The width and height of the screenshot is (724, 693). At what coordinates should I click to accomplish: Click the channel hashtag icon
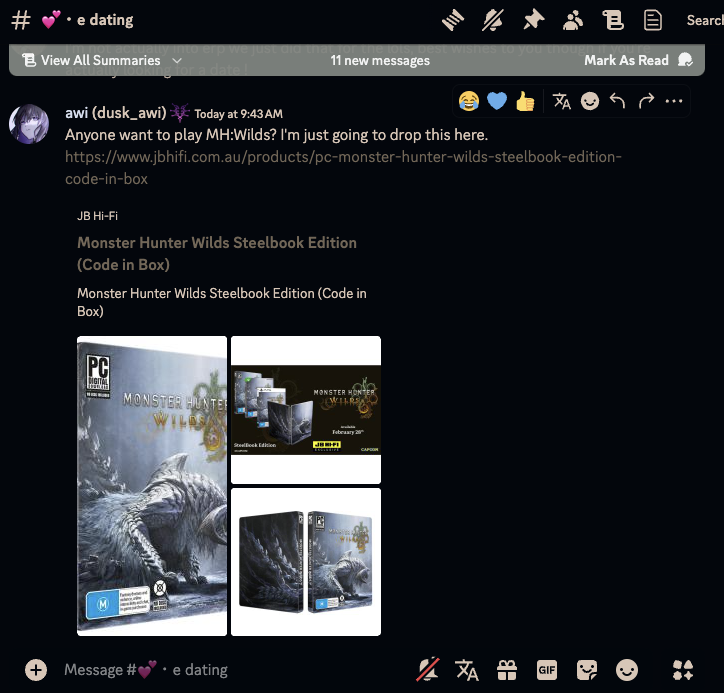tap(21, 20)
